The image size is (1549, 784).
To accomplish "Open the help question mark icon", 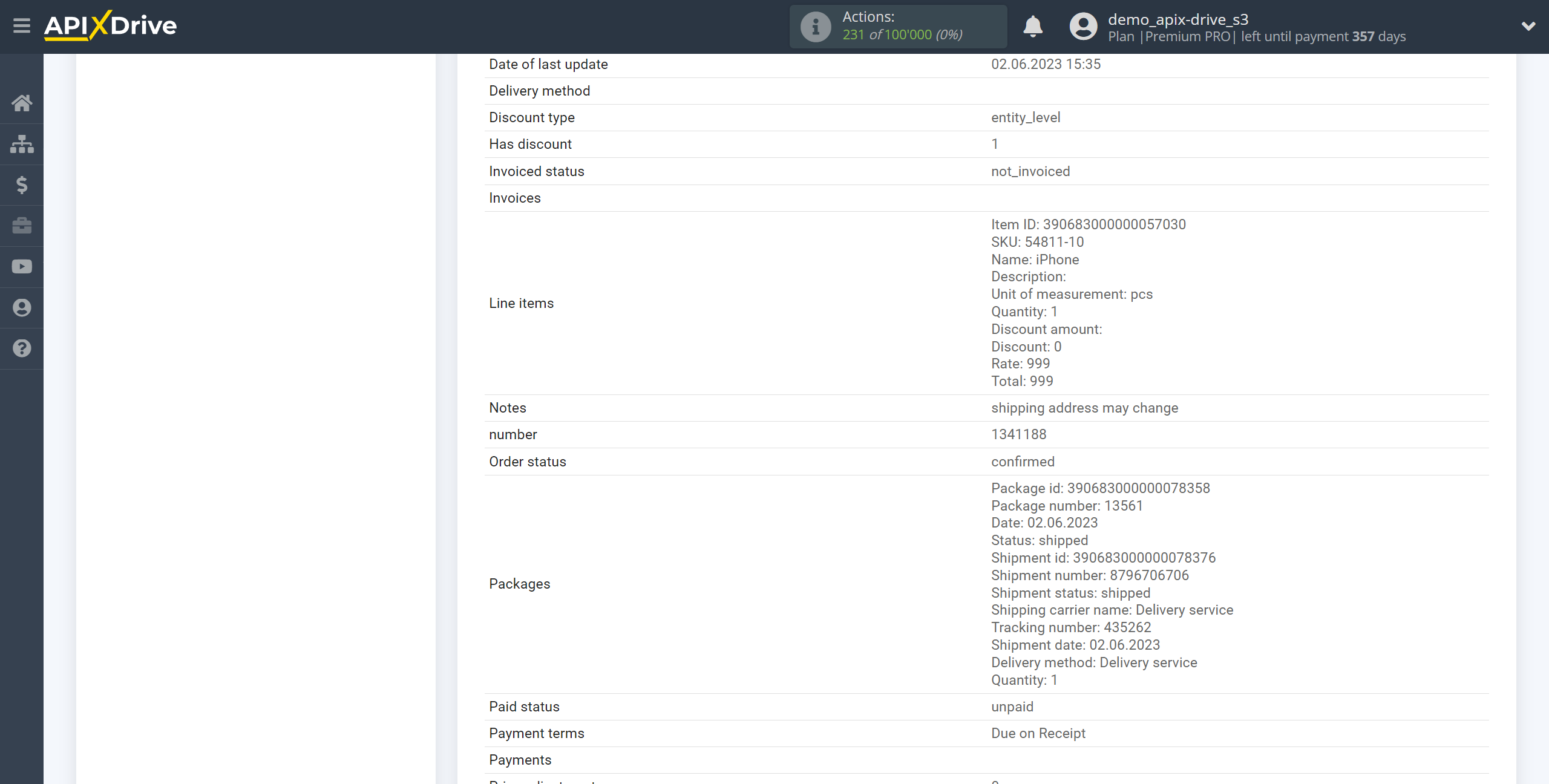I will point(22,348).
